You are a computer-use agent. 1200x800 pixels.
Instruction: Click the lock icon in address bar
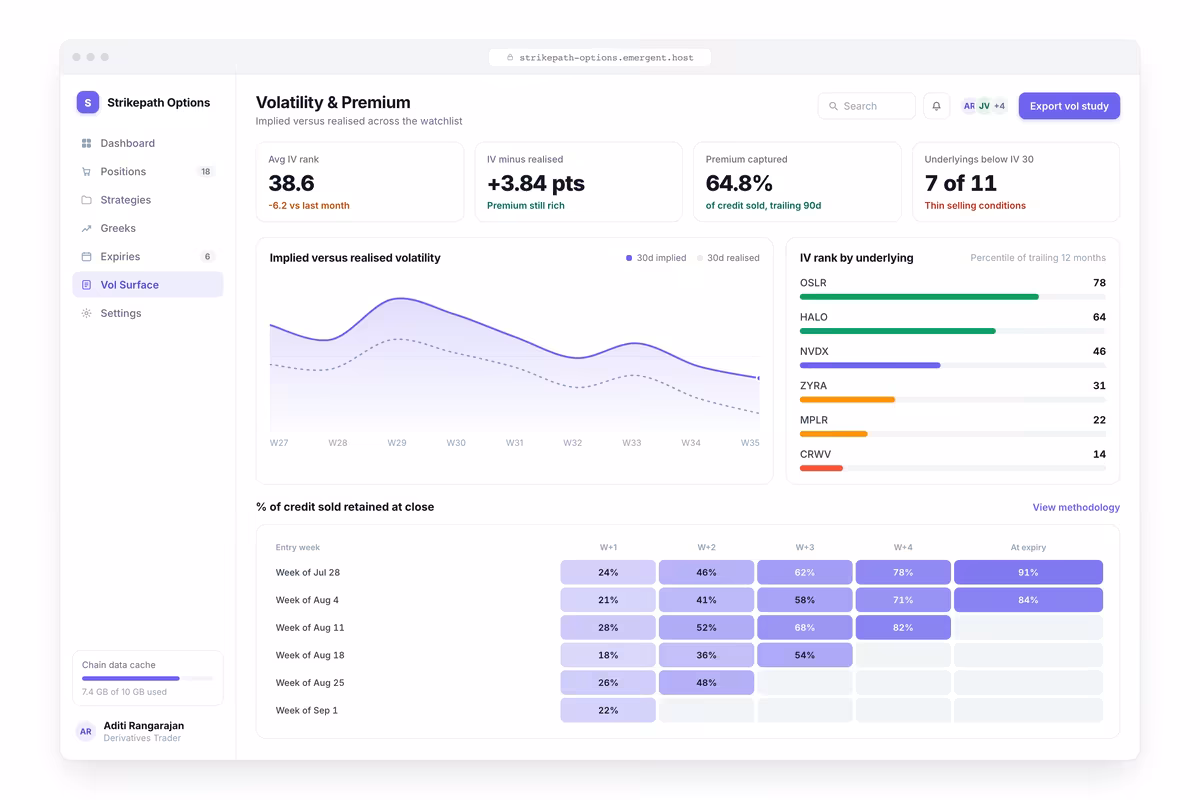point(511,58)
